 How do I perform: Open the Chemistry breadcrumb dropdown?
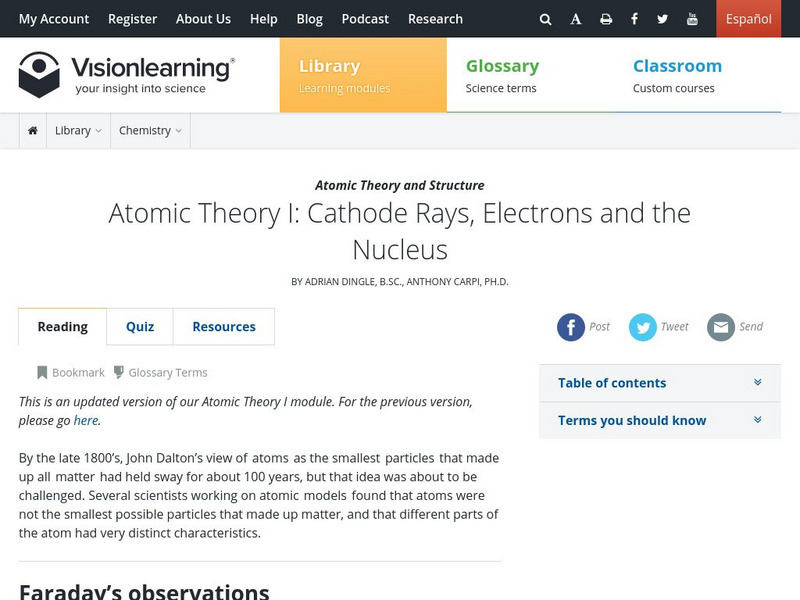click(150, 131)
